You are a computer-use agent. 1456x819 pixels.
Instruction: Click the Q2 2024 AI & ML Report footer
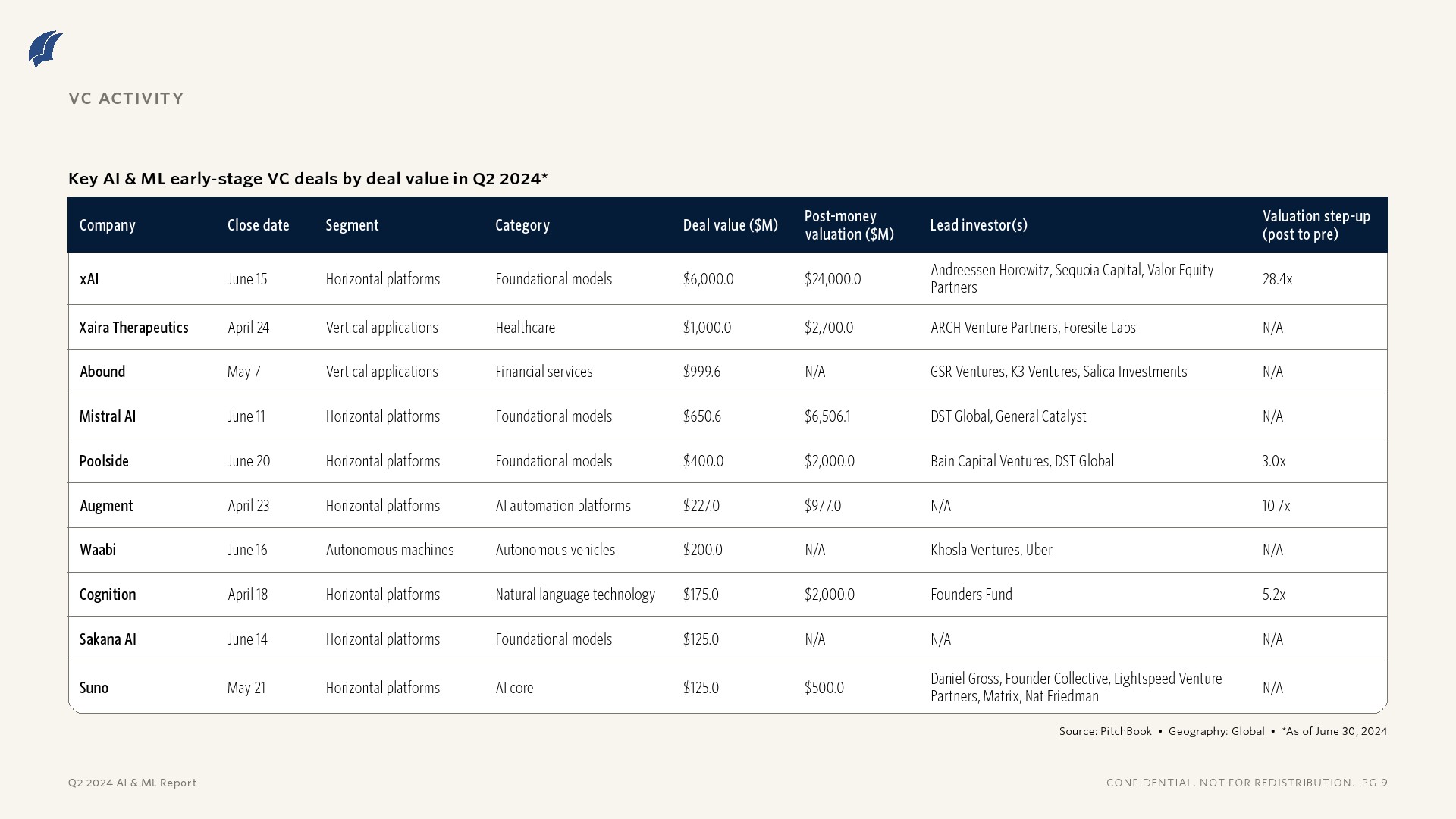[132, 783]
